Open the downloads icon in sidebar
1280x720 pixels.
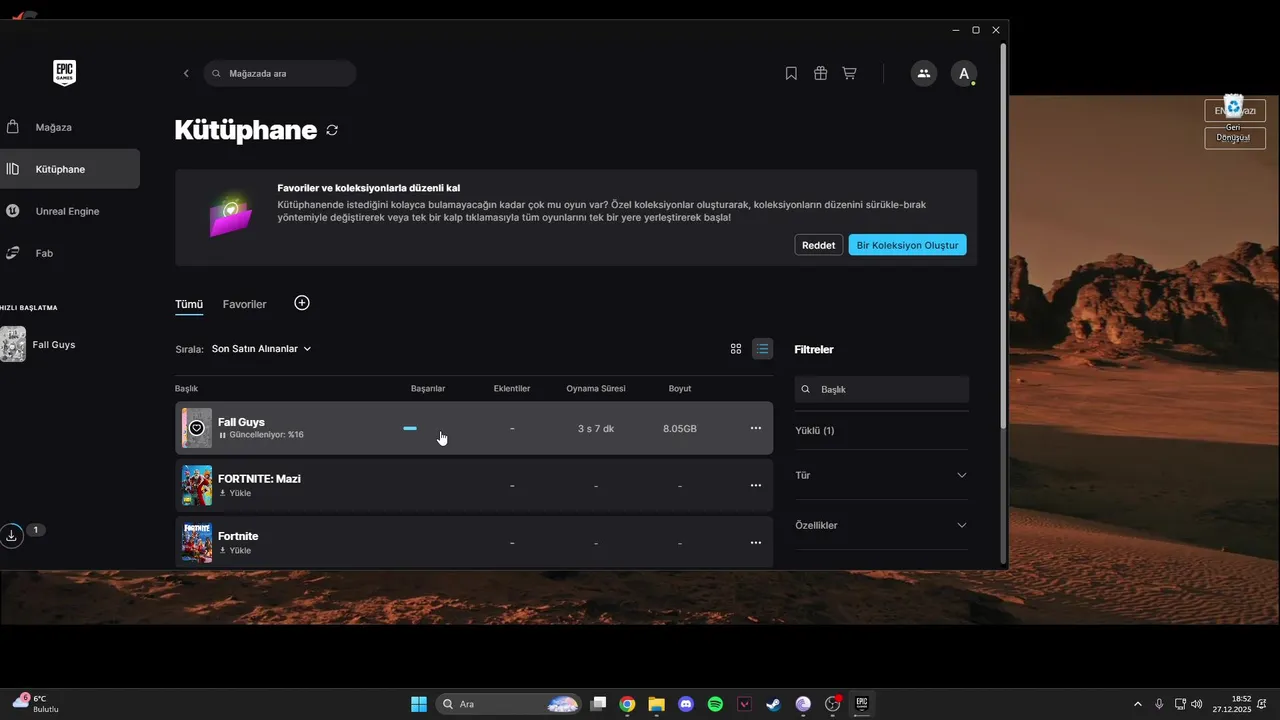coord(11,535)
